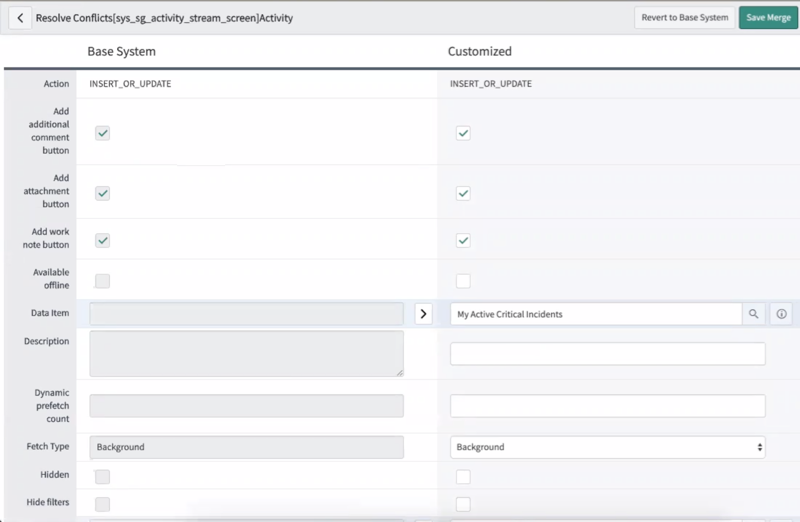Click Customized Data Item field My Active Critical Incidents
The image size is (800, 522).
coord(596,314)
